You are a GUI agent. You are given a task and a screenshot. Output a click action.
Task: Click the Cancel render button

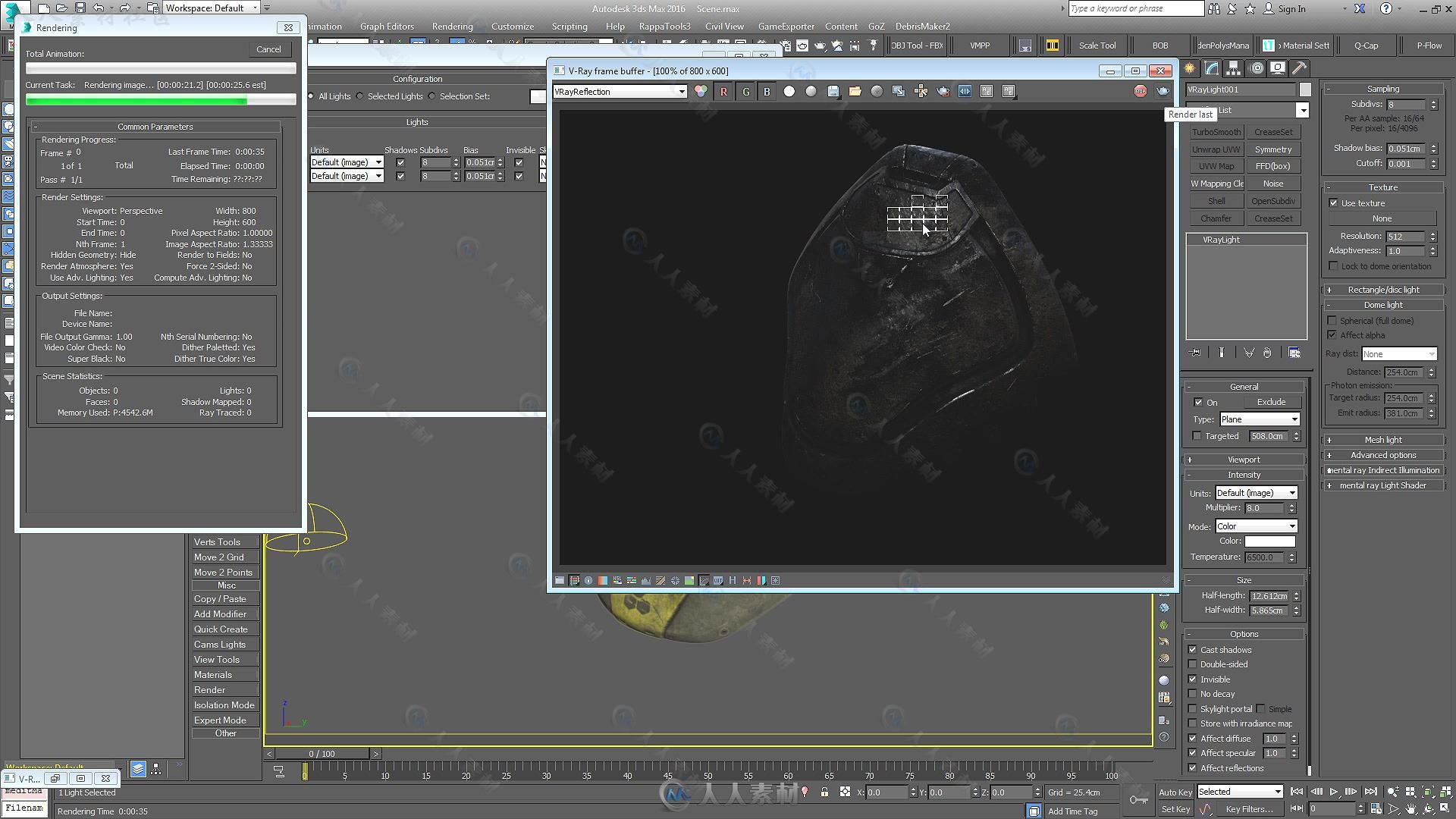[x=268, y=49]
